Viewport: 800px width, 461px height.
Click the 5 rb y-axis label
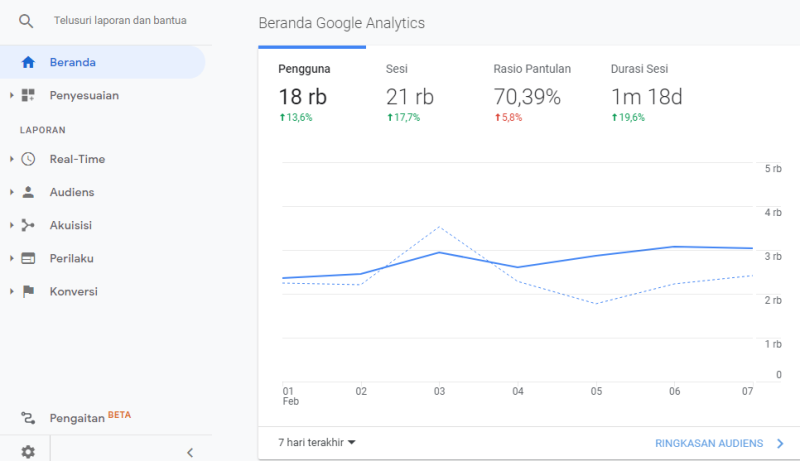coord(773,168)
